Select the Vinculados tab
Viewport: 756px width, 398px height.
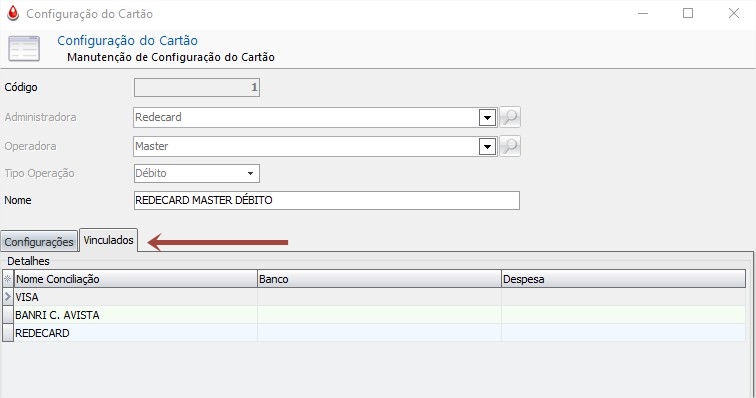coord(108,240)
